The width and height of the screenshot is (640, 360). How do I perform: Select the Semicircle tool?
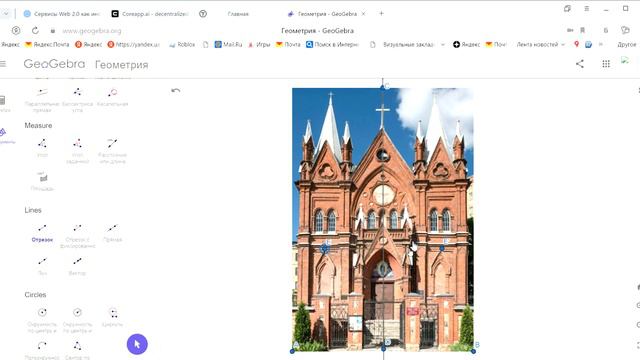(42, 350)
